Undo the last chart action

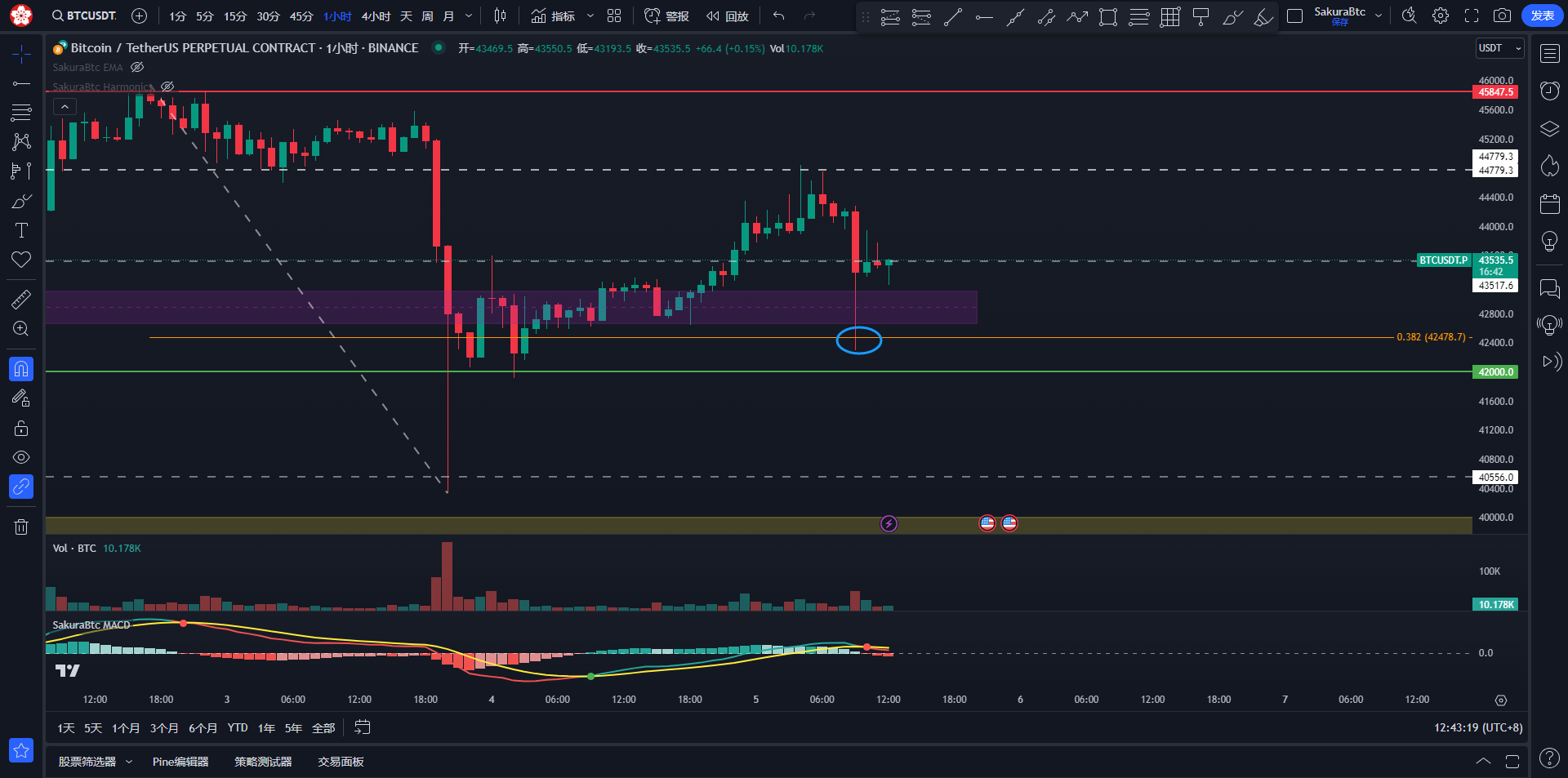pyautogui.click(x=779, y=16)
